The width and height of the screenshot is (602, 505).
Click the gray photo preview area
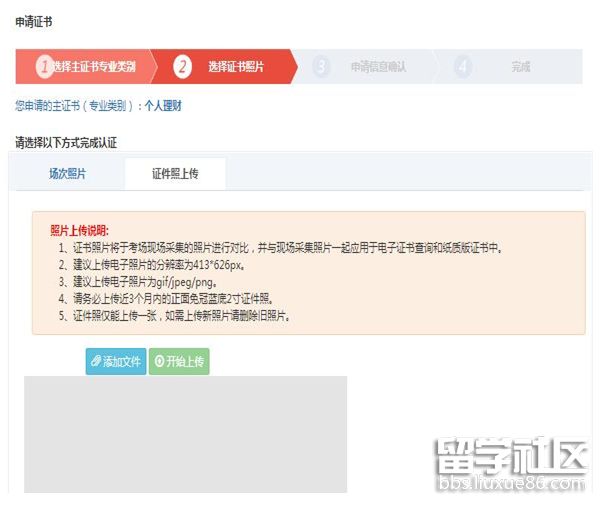click(185, 435)
